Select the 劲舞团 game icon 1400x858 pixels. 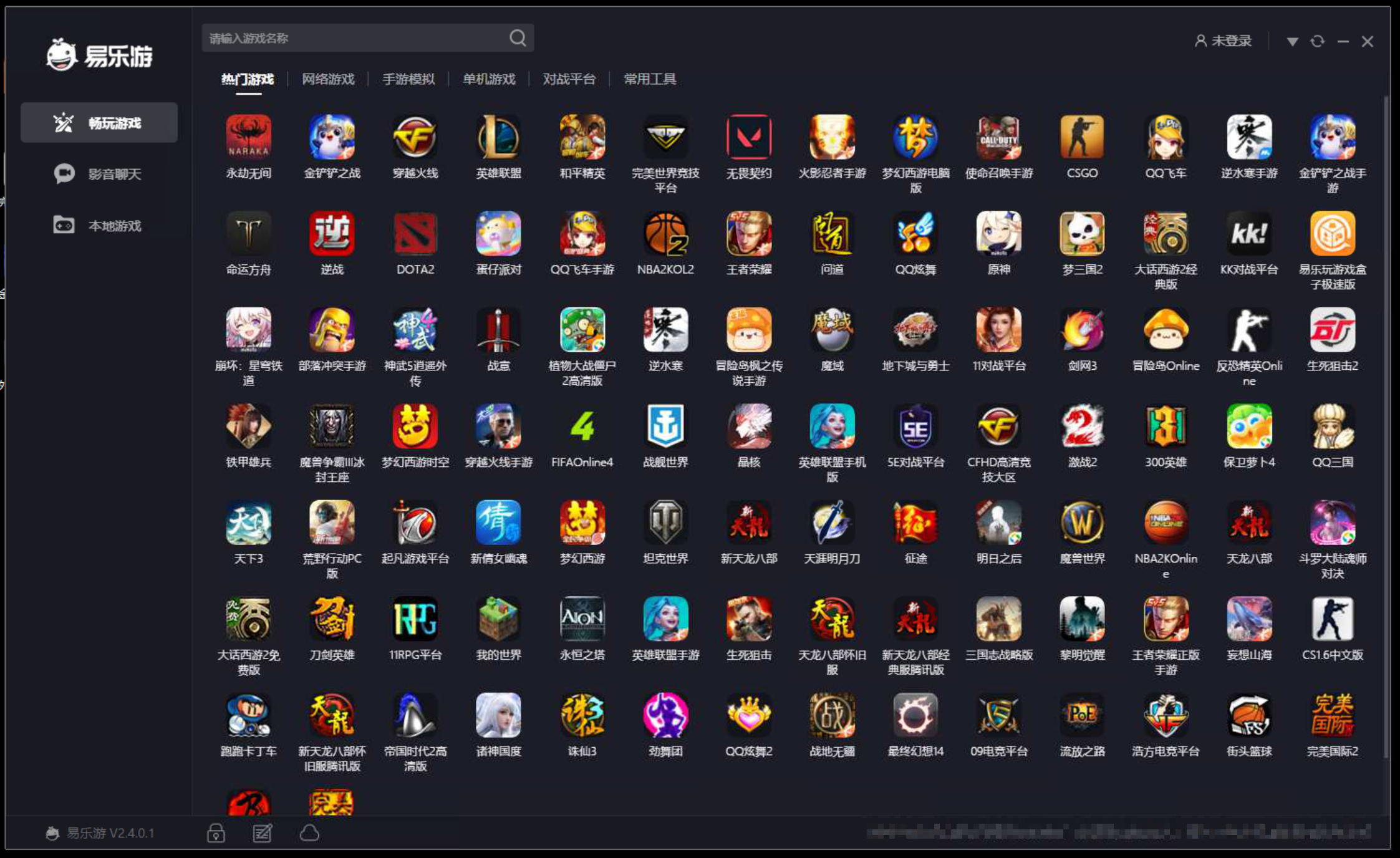coord(665,715)
